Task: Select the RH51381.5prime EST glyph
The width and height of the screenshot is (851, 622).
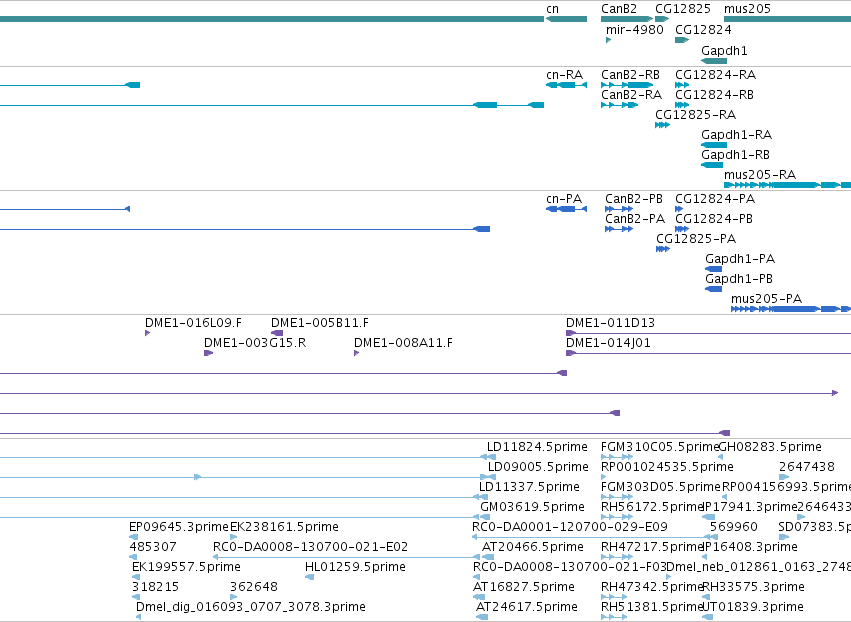Action: (x=613, y=617)
